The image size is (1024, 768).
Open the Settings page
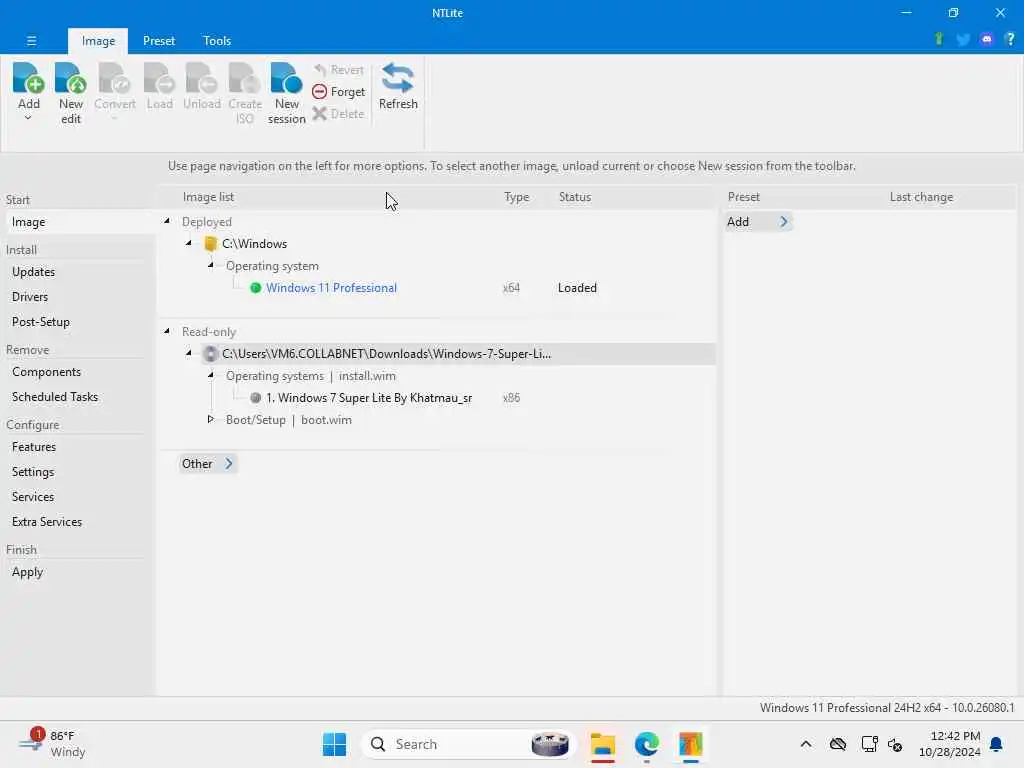pos(33,472)
